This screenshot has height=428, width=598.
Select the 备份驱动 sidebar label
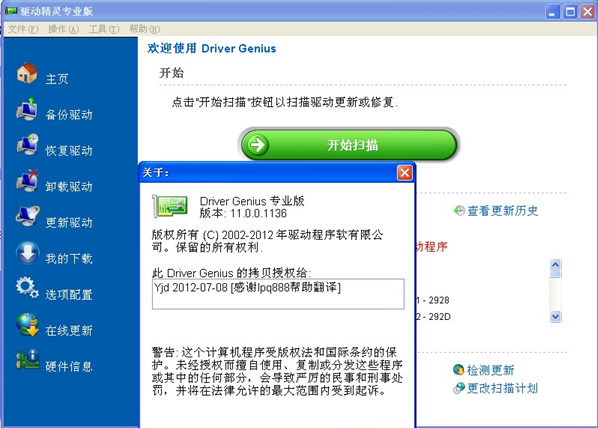click(x=69, y=115)
